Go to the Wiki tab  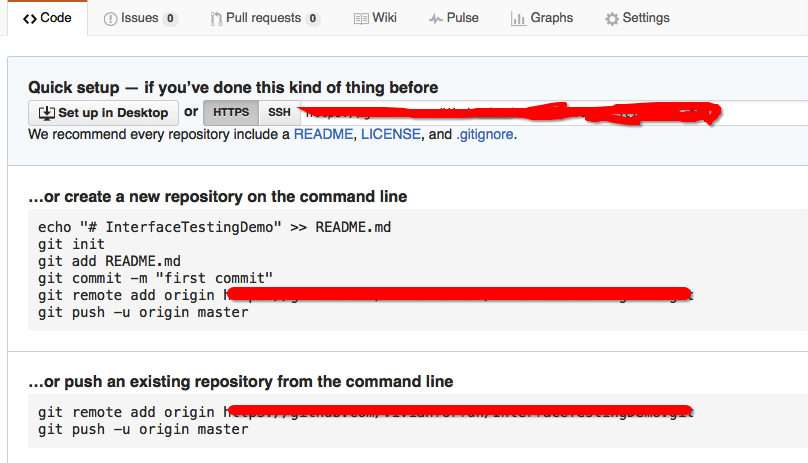click(x=375, y=18)
